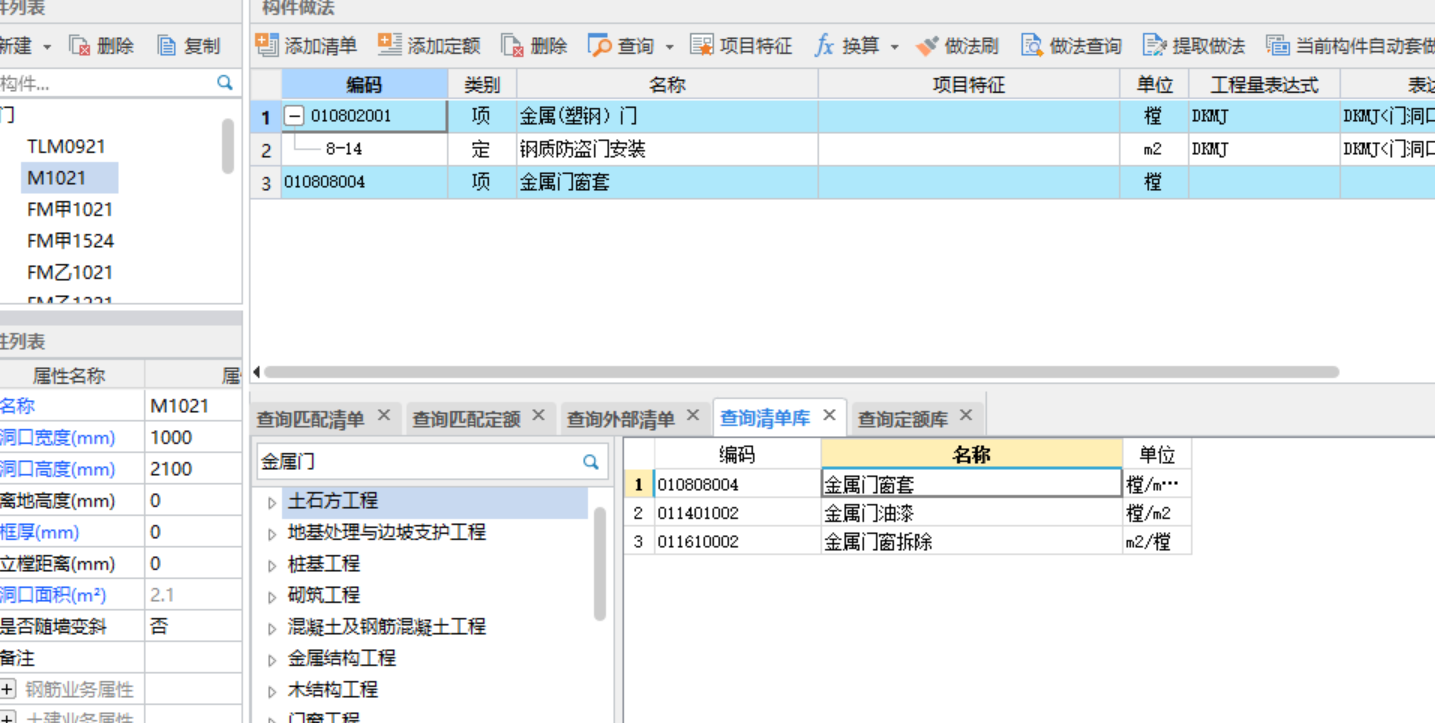
Task: Click the 编码 column header in 构件做法
Action: coord(364,85)
